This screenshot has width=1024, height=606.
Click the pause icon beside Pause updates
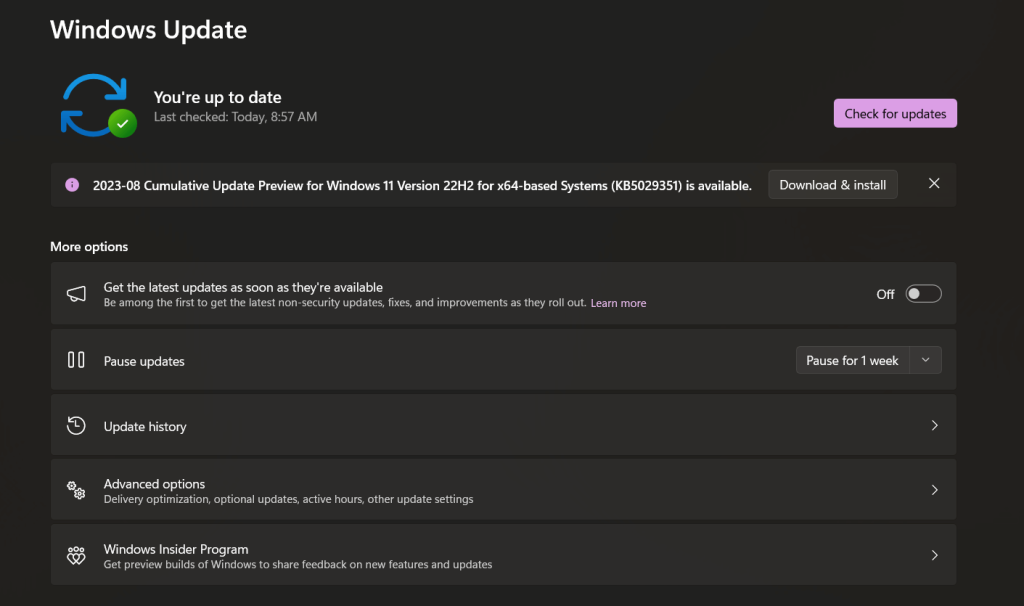coord(76,360)
